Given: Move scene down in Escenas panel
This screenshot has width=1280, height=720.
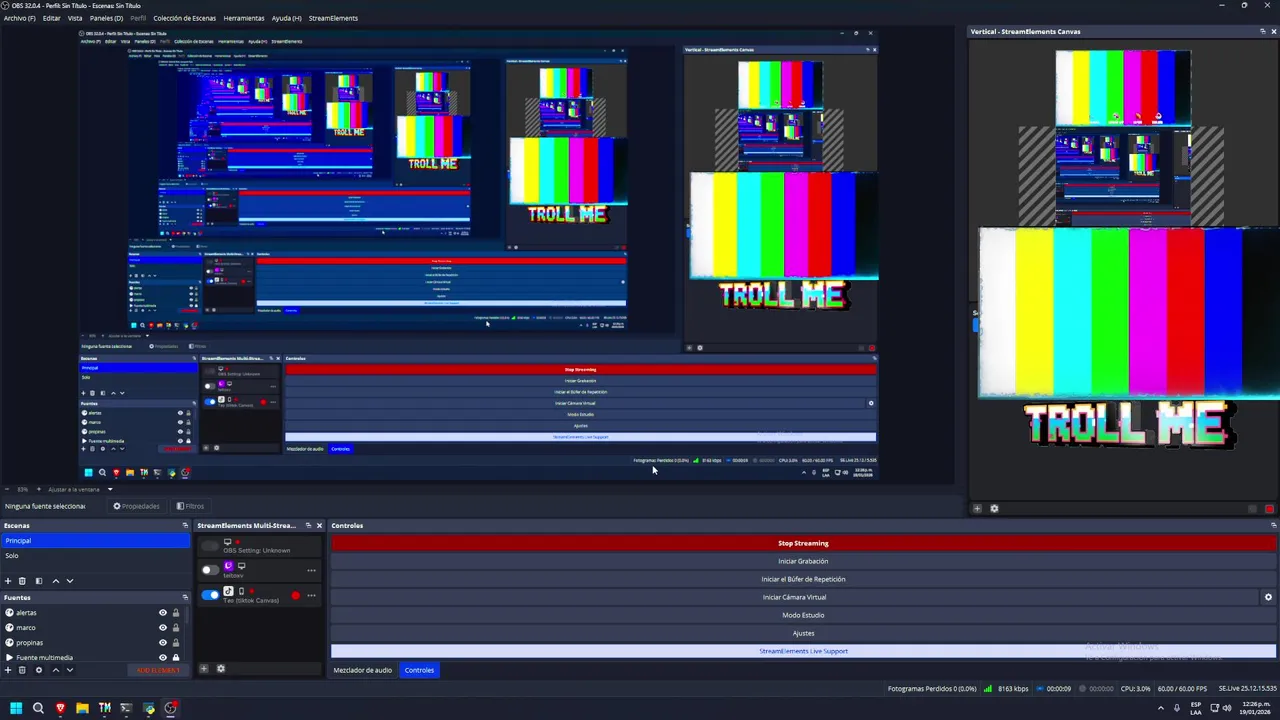Looking at the screenshot, I should tap(69, 581).
